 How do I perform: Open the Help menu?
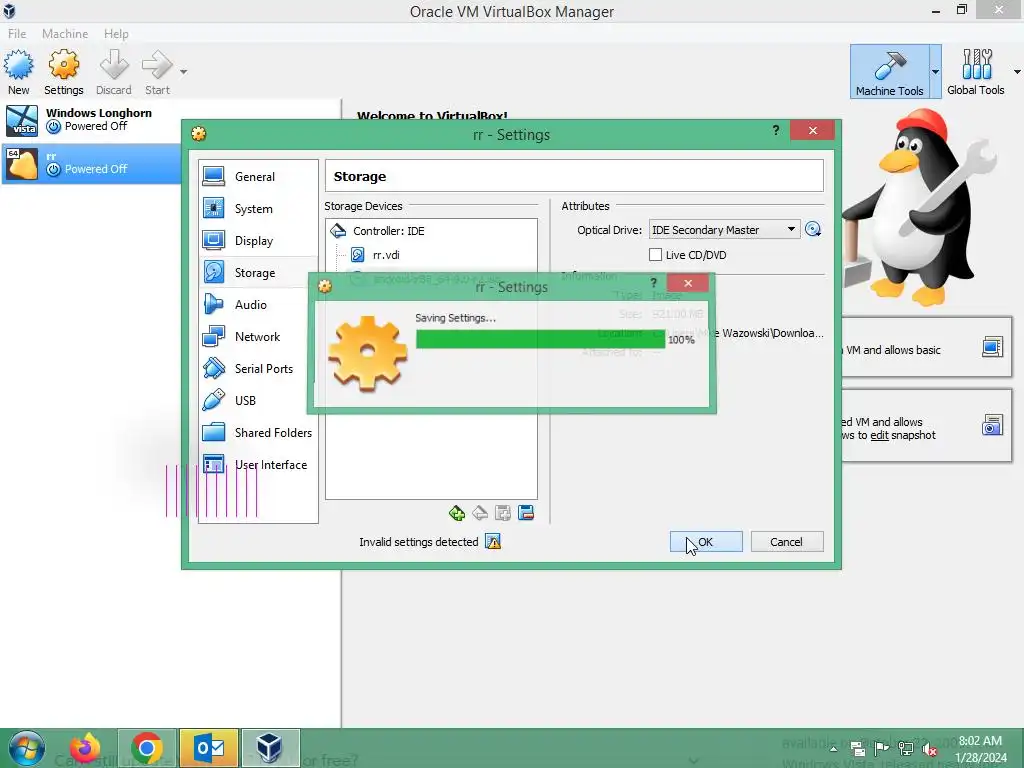(x=116, y=33)
